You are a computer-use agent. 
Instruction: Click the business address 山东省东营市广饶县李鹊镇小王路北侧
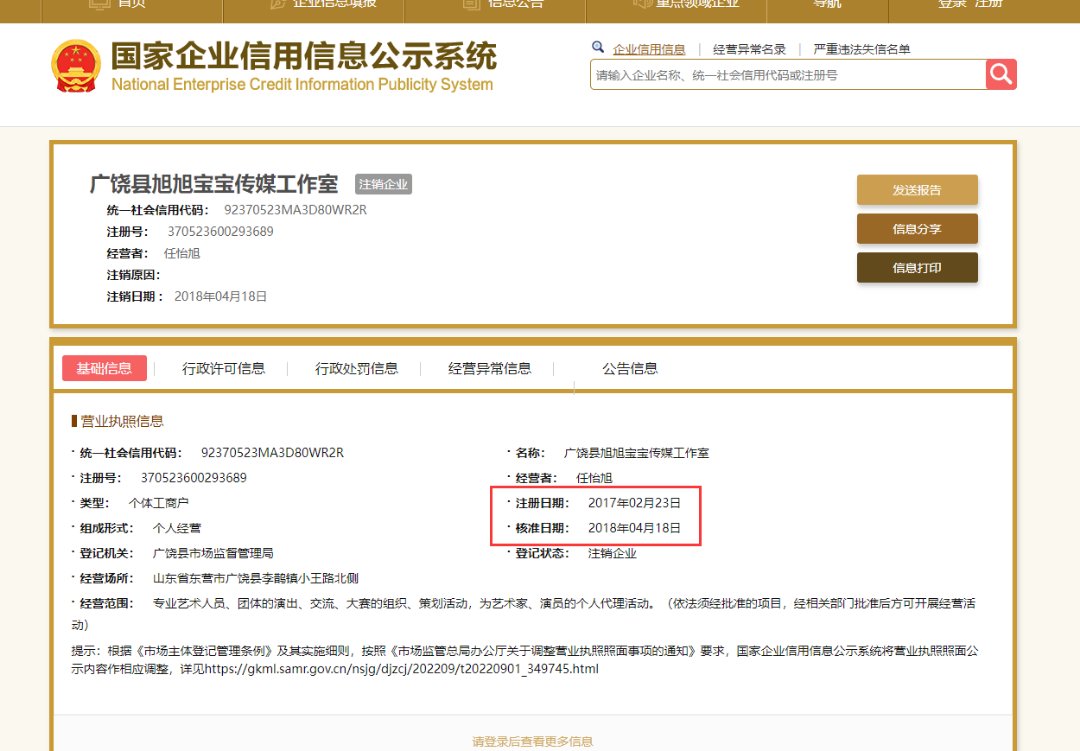[x=256, y=578]
